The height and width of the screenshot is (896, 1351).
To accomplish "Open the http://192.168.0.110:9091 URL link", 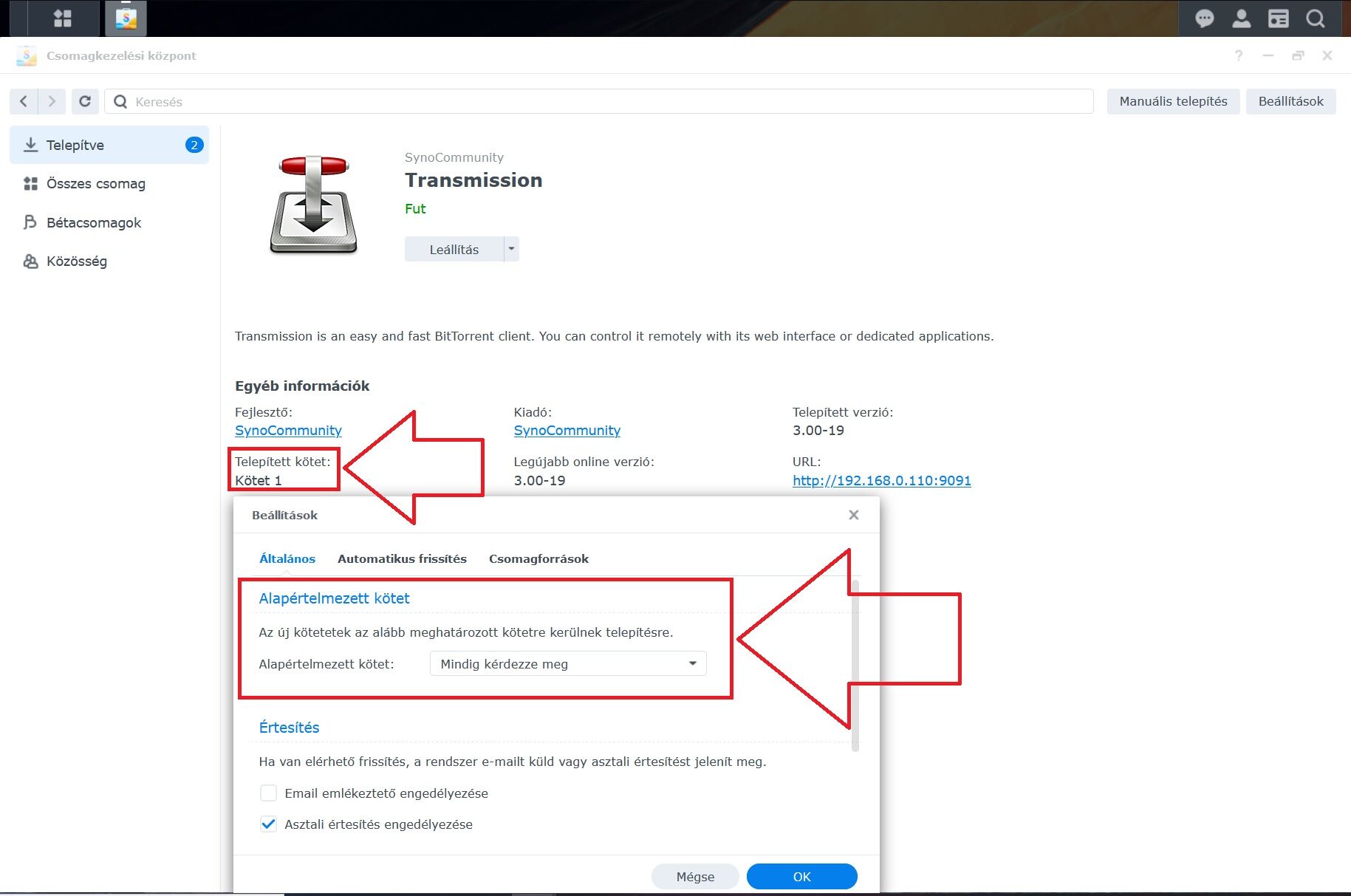I will coord(882,480).
